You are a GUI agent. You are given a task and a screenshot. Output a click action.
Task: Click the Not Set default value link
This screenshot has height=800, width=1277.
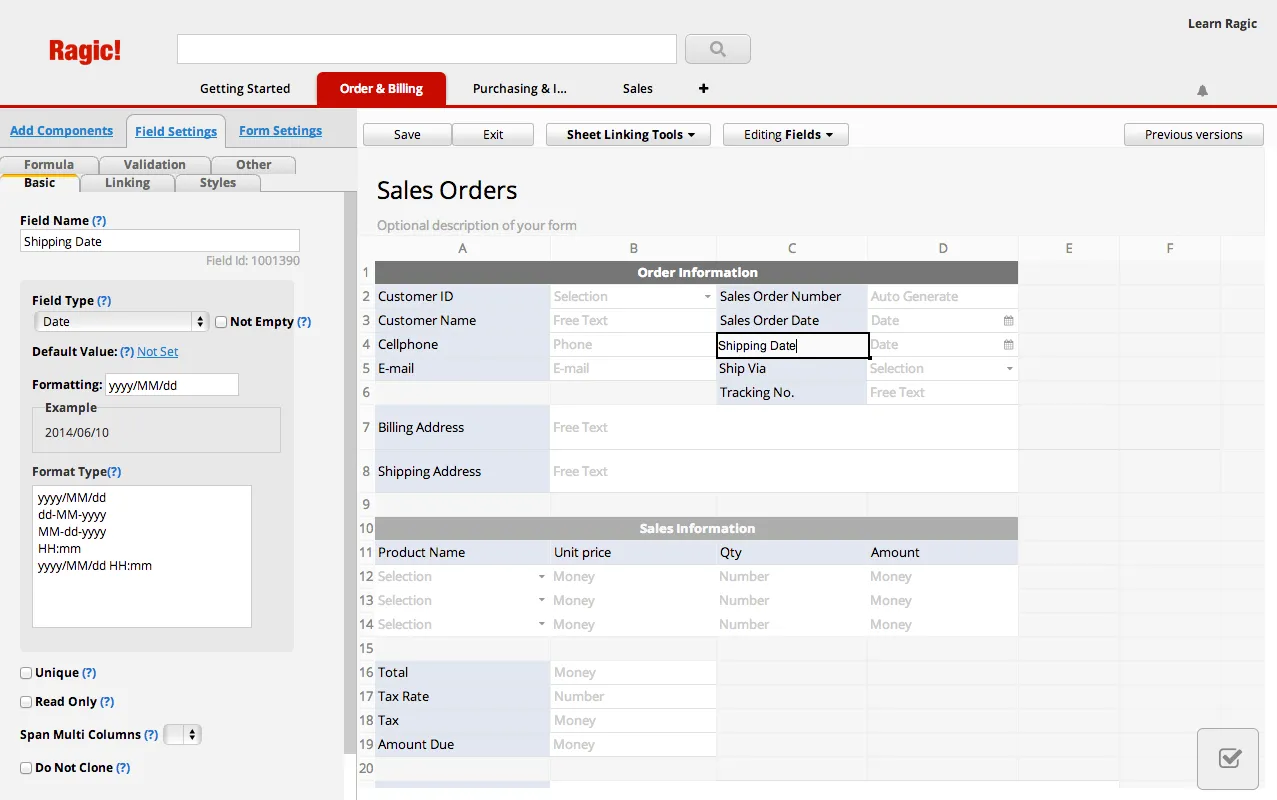point(158,352)
